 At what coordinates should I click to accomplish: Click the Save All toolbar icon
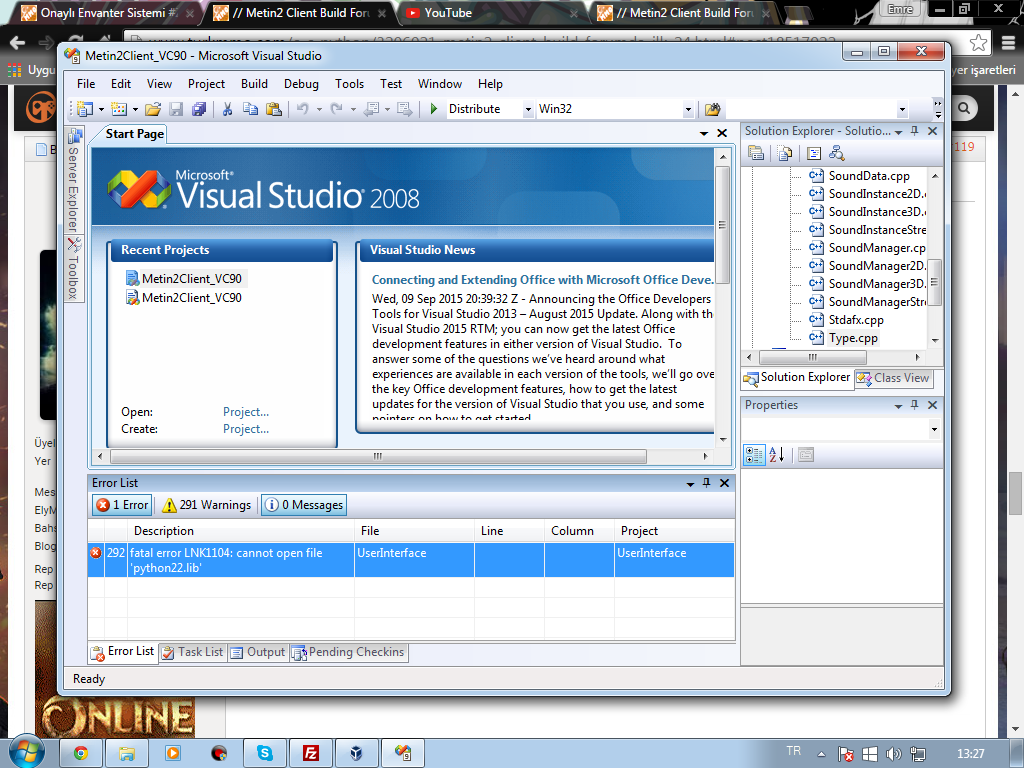(x=199, y=109)
